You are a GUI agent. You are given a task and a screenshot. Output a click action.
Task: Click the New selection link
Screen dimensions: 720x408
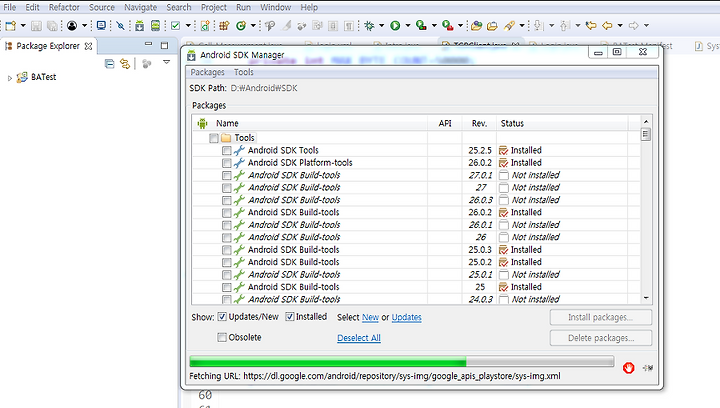[370, 317]
